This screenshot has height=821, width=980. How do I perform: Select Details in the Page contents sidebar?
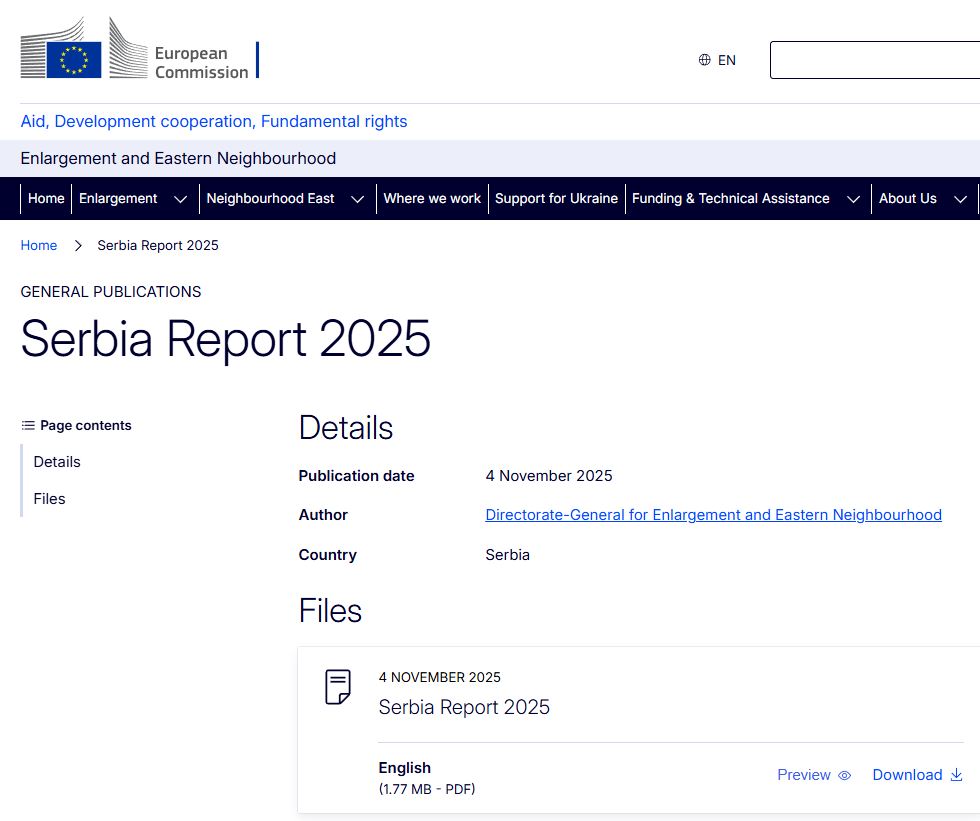57,461
